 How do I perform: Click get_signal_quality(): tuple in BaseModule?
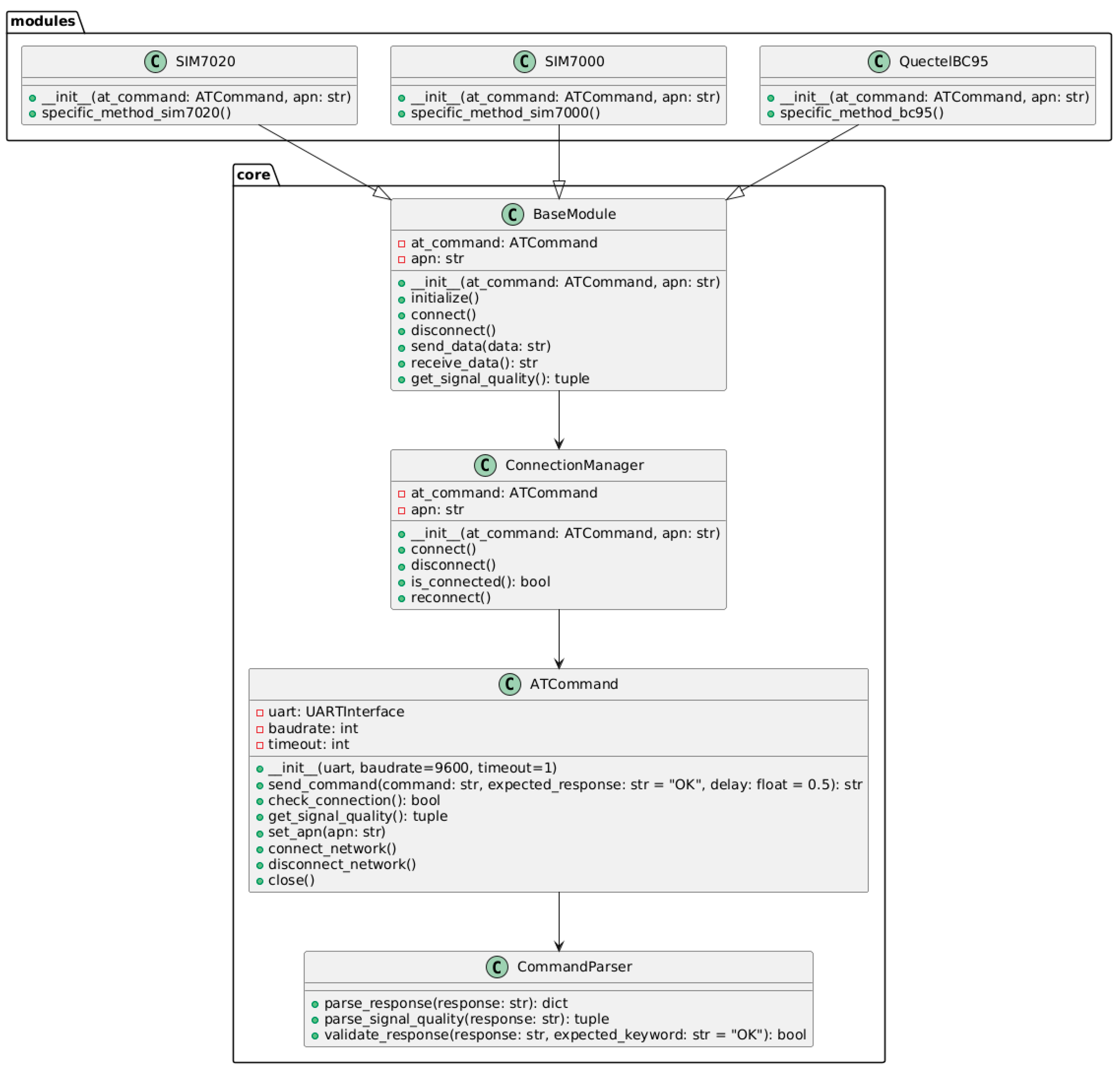[x=499, y=378]
